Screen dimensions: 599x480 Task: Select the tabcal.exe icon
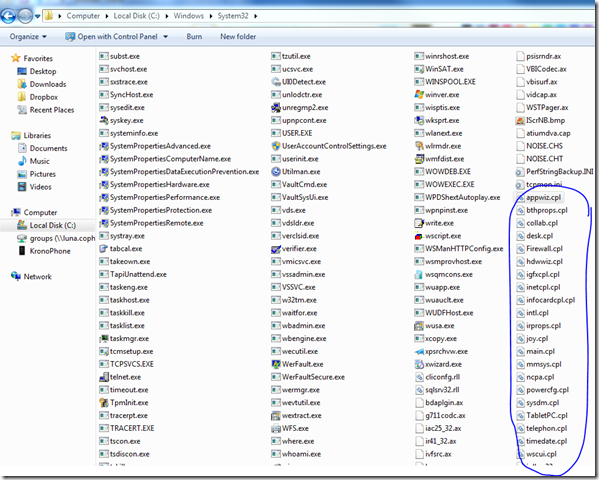coord(104,249)
